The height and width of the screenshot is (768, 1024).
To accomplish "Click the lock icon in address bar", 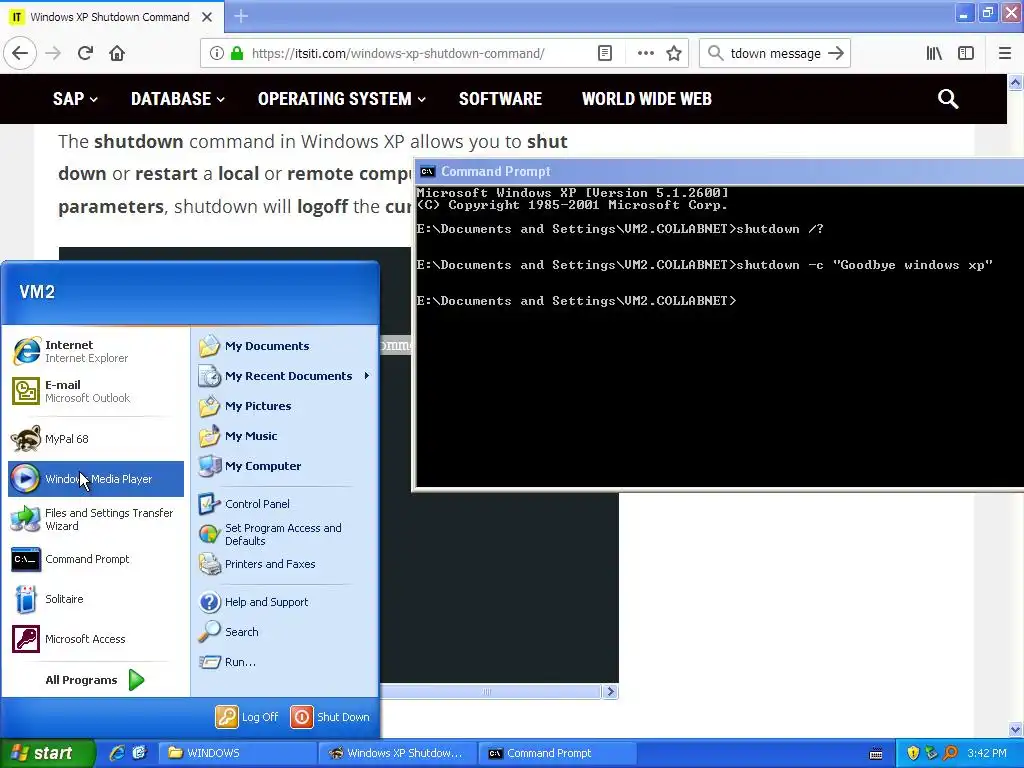I will click(x=237, y=53).
